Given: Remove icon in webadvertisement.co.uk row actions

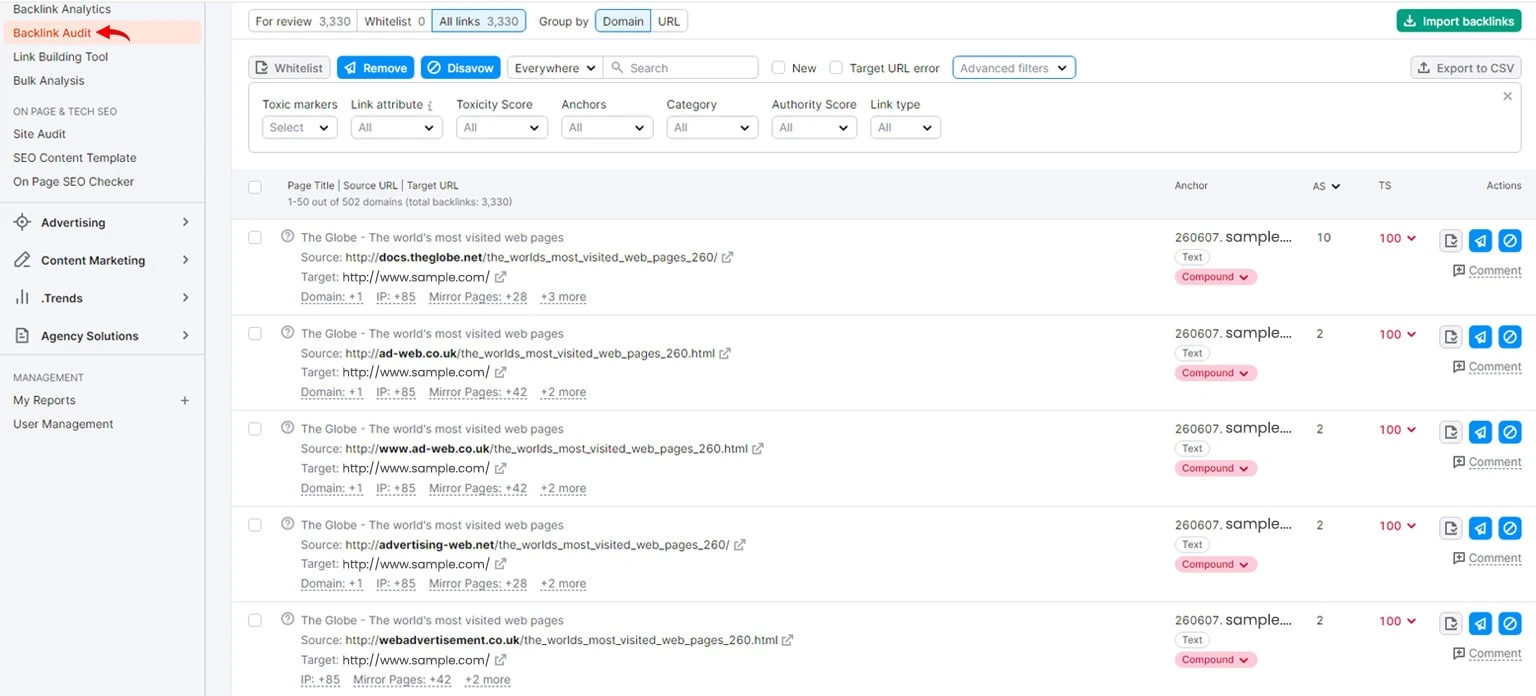Looking at the screenshot, I should (1481, 623).
